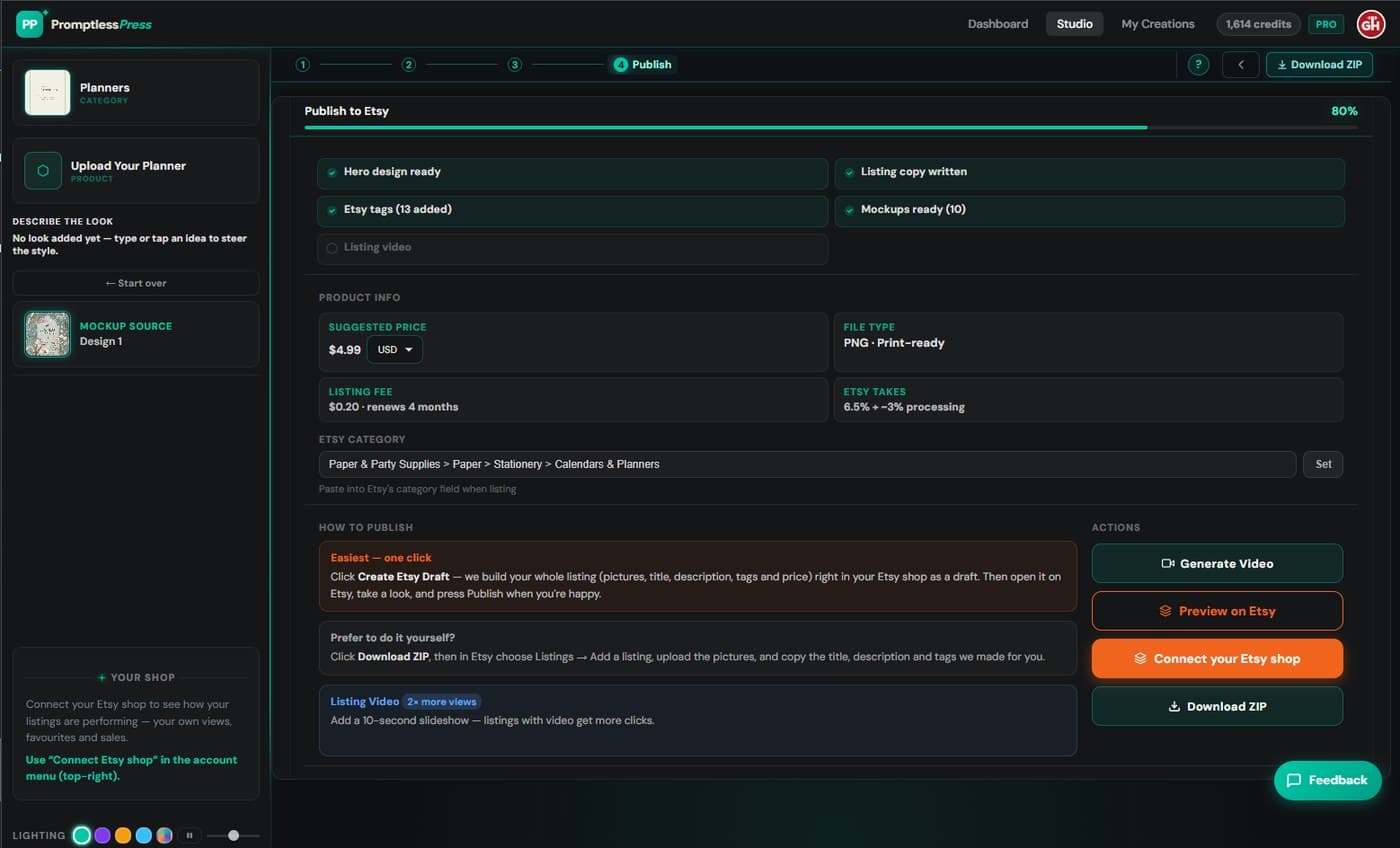The image size is (1400, 848).
Task: Go to step 2 in the progress stepper
Action: click(409, 65)
